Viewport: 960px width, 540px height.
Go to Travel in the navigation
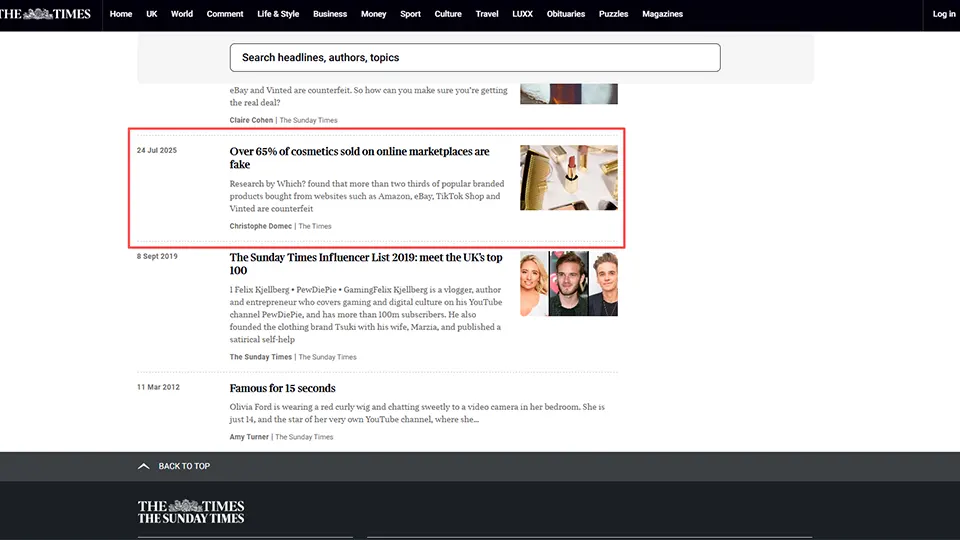[487, 13]
